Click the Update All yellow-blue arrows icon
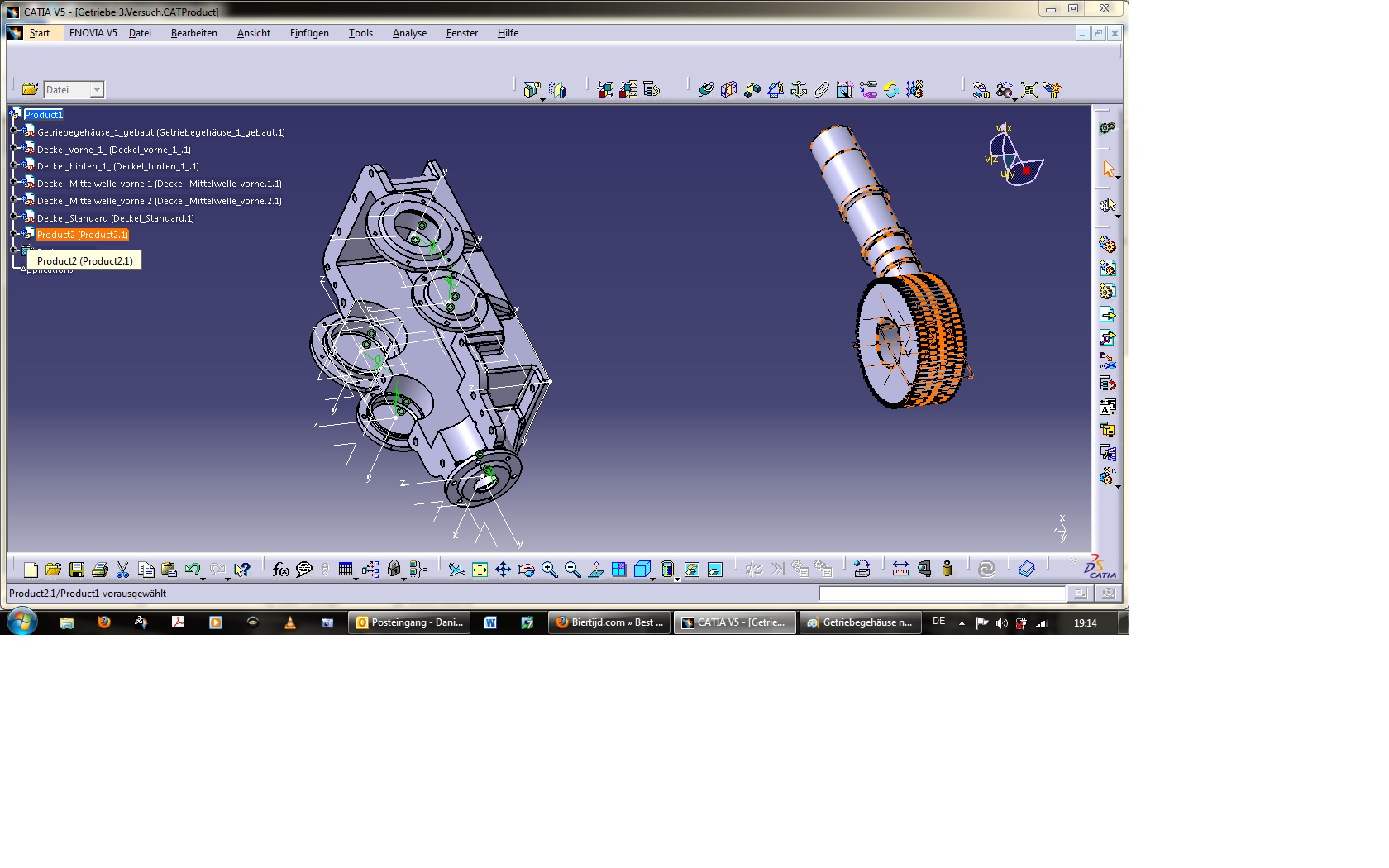Viewport: 1389px width, 868px height. (891, 89)
